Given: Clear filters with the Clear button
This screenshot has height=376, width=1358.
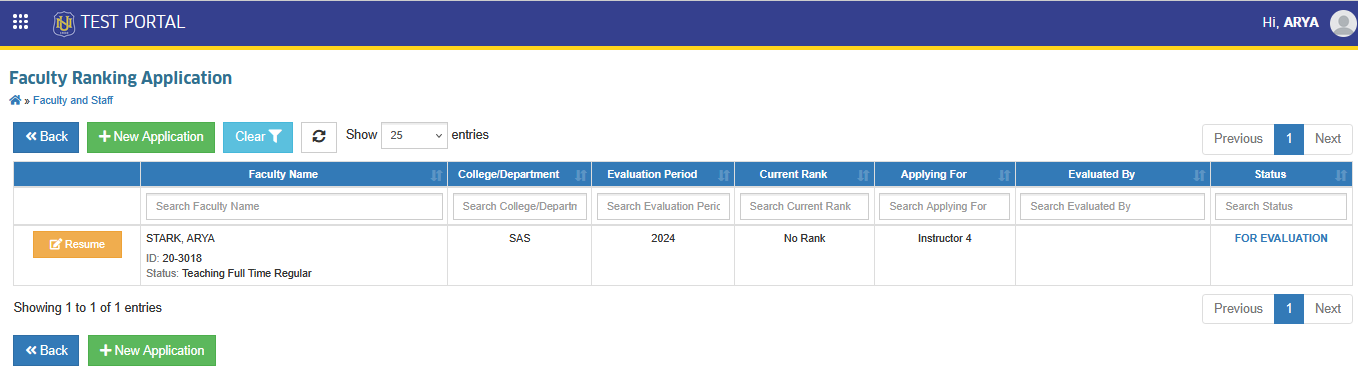Looking at the screenshot, I should (x=258, y=137).
